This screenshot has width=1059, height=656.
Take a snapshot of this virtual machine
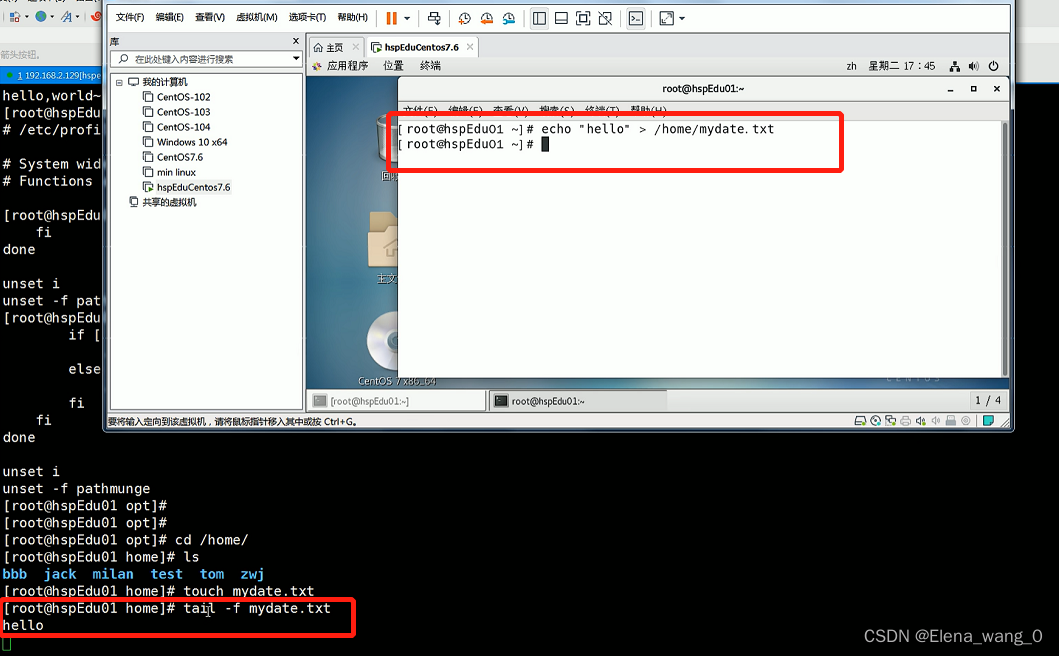(465, 18)
